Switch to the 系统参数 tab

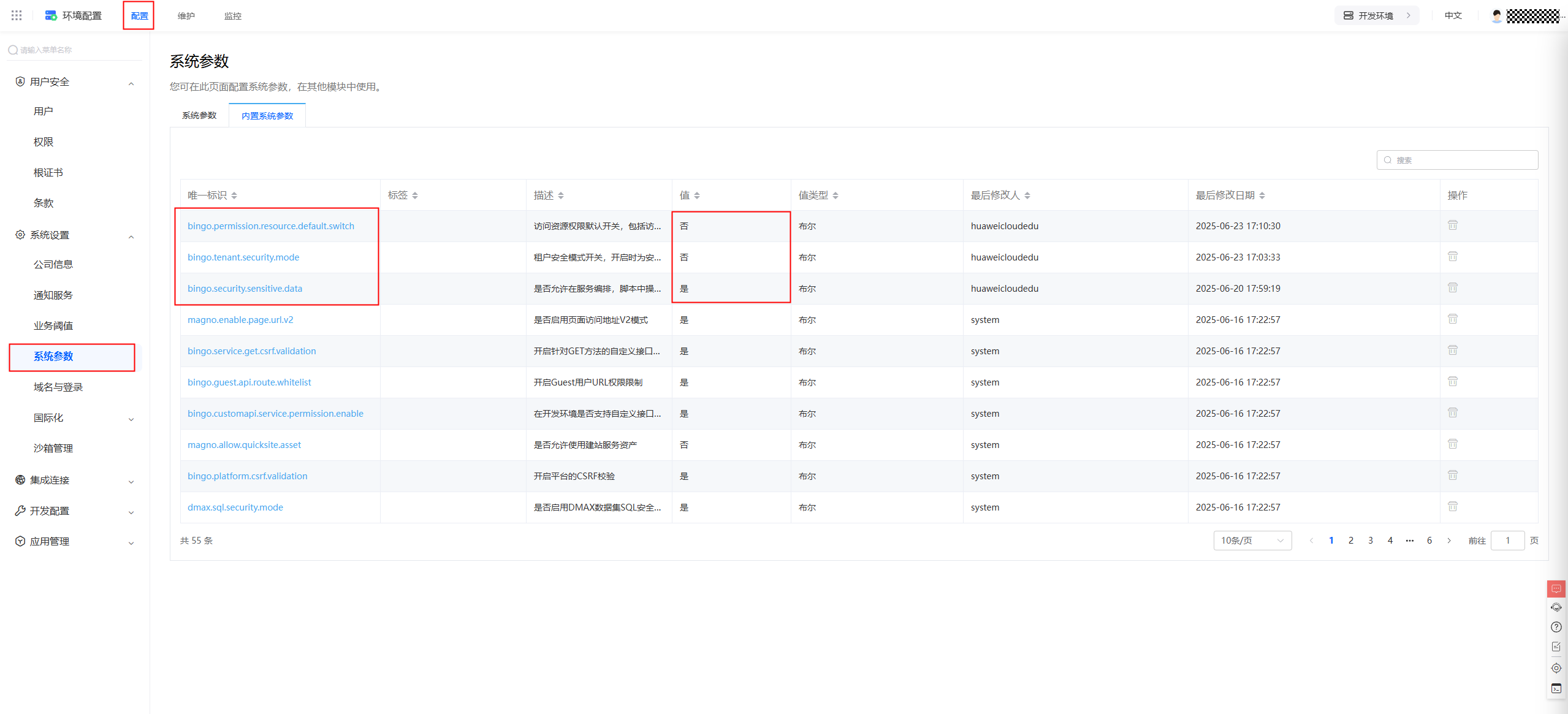[199, 116]
